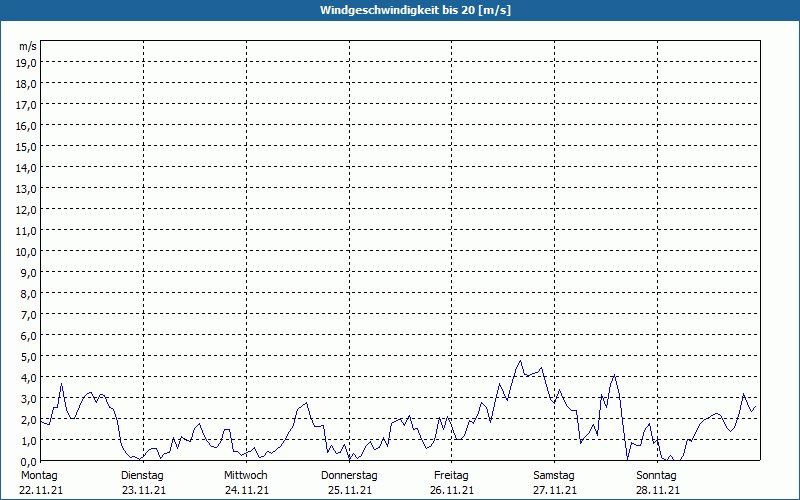
Task: Select the Mittwoch day label
Action: (245, 475)
